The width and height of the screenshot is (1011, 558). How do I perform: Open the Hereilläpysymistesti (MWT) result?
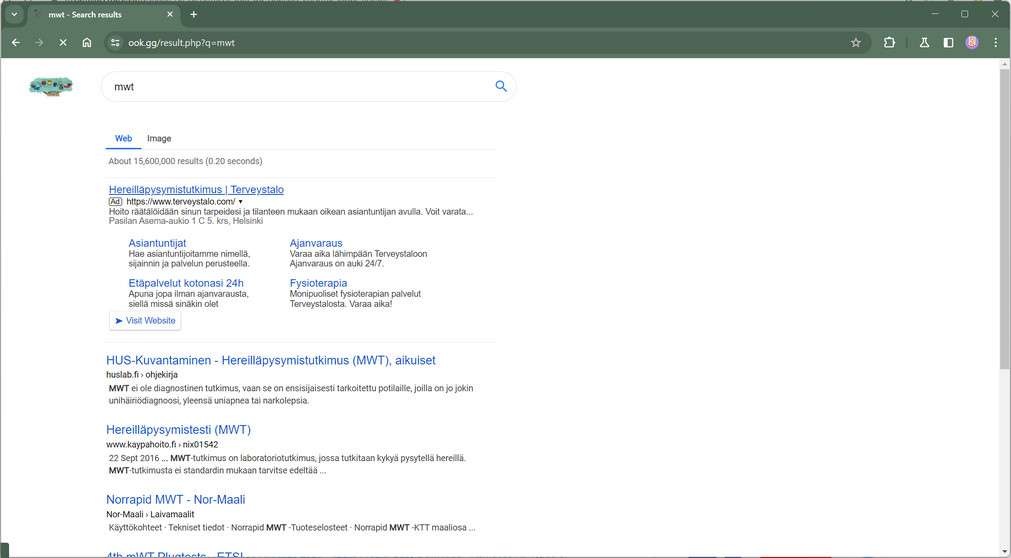pyautogui.click(x=179, y=430)
